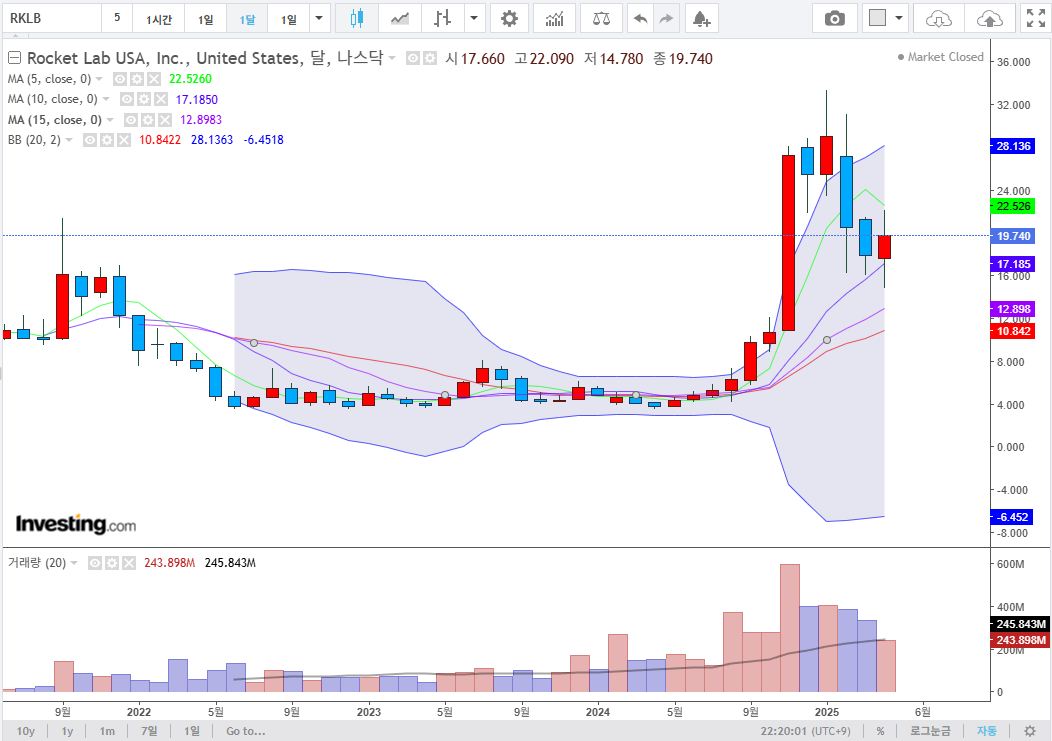Remove the MA (15, close, 0) indicator

pos(165,120)
